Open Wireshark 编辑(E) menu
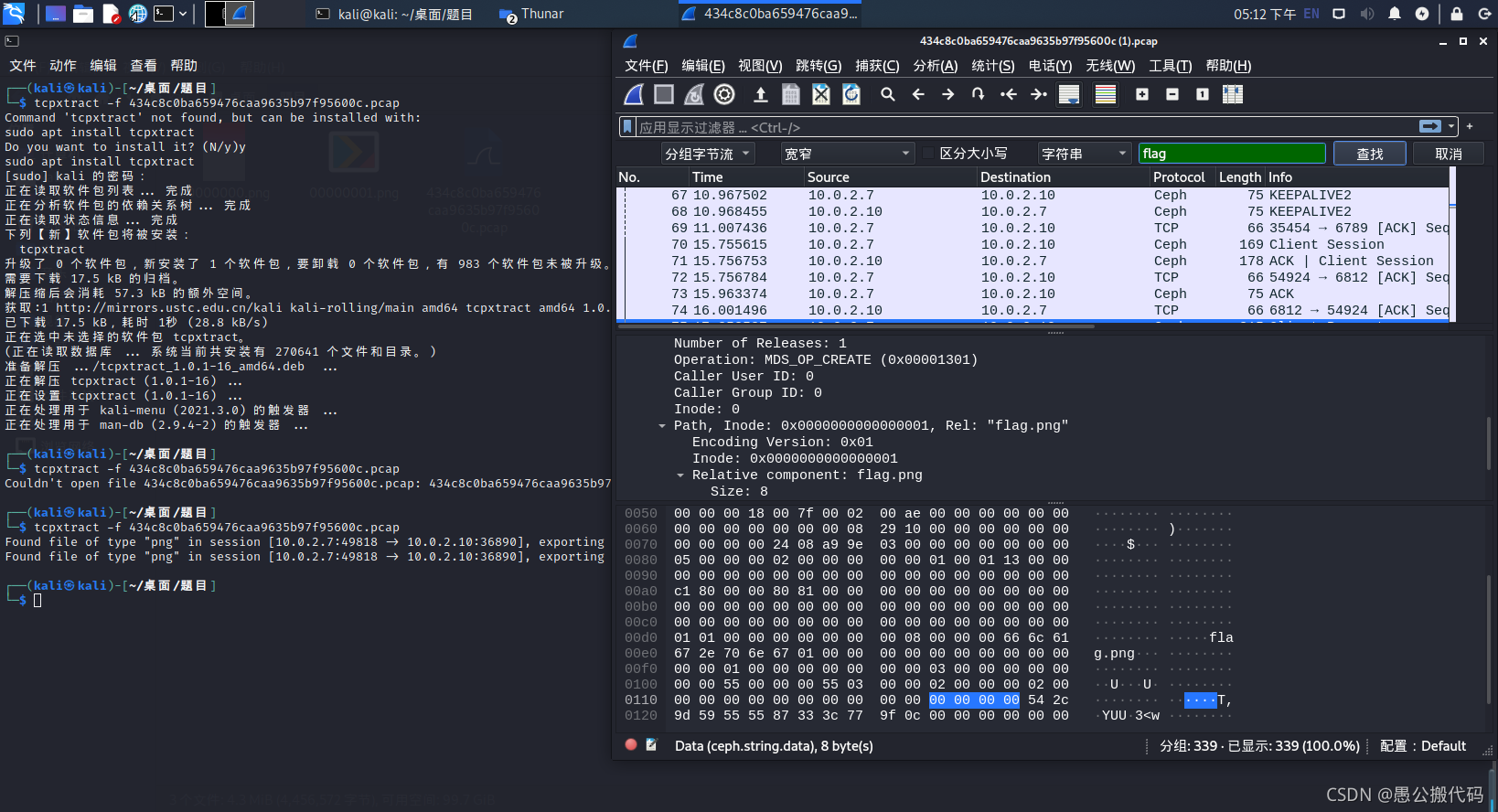Viewport: 1498px width, 812px height. tap(703, 66)
